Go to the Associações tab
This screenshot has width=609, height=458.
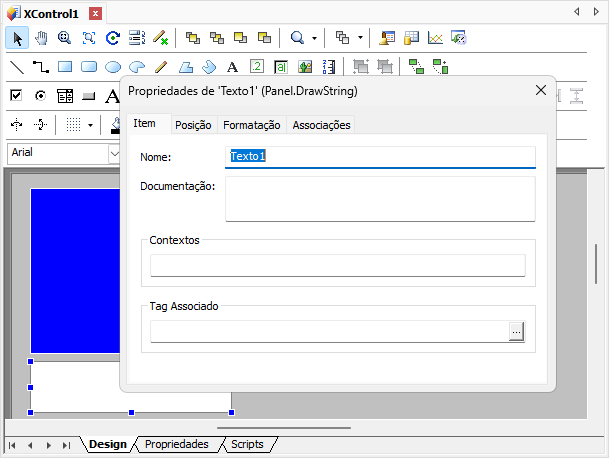[320, 125]
